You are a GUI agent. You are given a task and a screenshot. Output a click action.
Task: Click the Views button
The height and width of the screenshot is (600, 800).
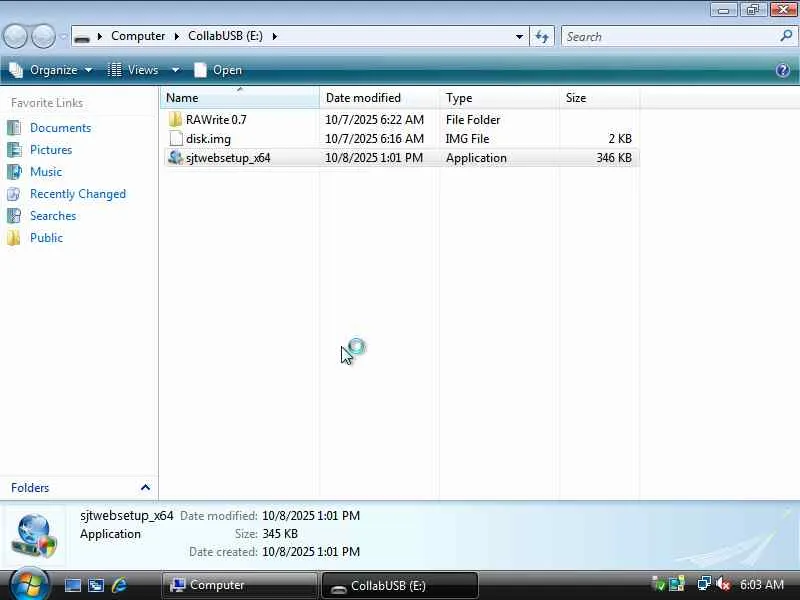click(134, 70)
